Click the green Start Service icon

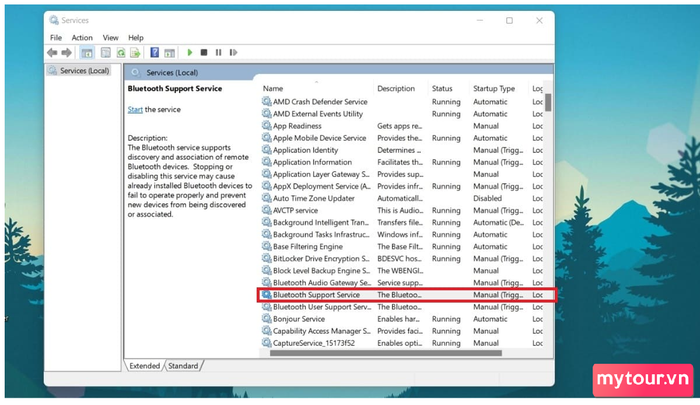[x=190, y=53]
